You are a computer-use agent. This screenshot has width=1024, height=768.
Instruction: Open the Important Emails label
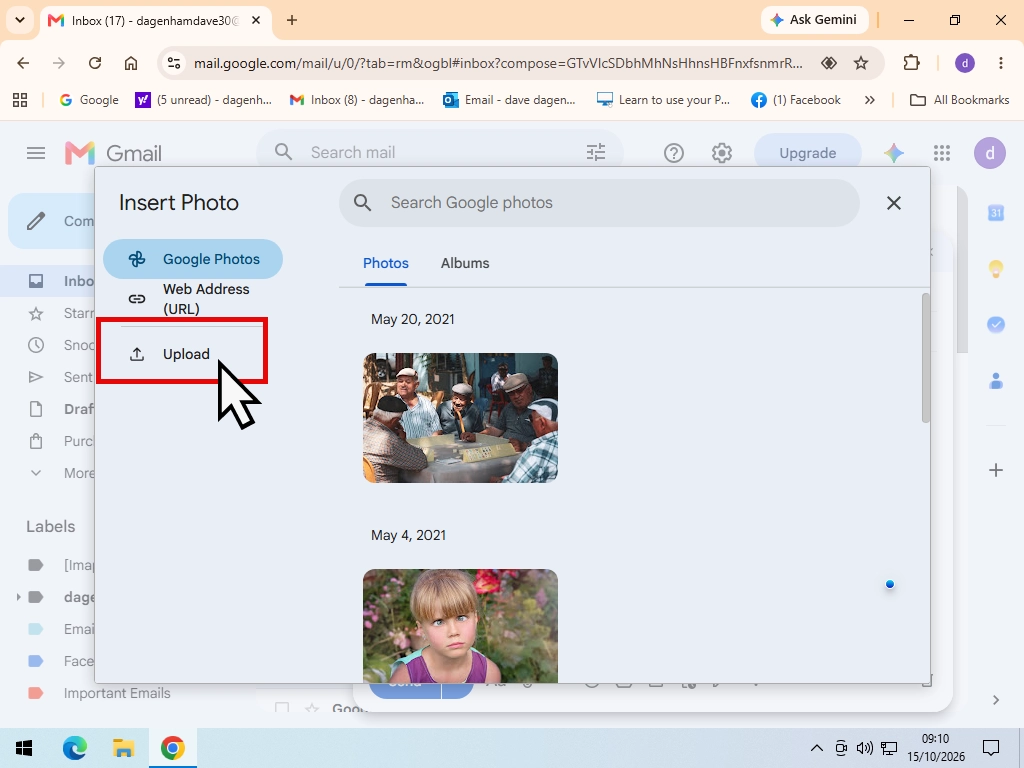coord(116,693)
